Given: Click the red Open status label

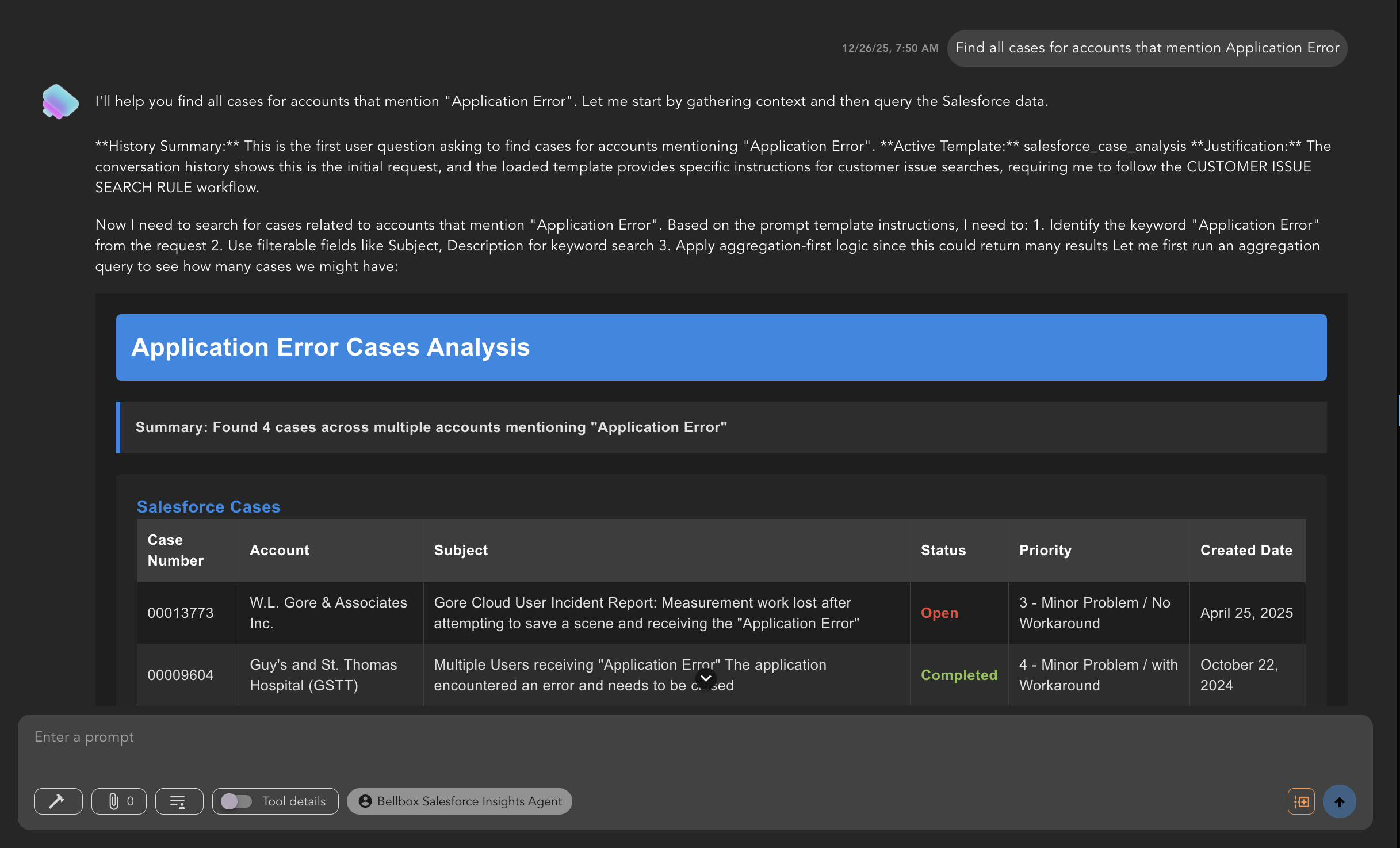Looking at the screenshot, I should [x=939, y=613].
